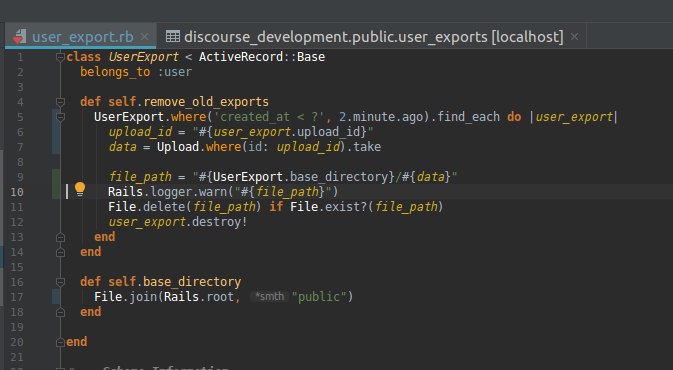Click File.delete on line 11

click(x=147, y=207)
